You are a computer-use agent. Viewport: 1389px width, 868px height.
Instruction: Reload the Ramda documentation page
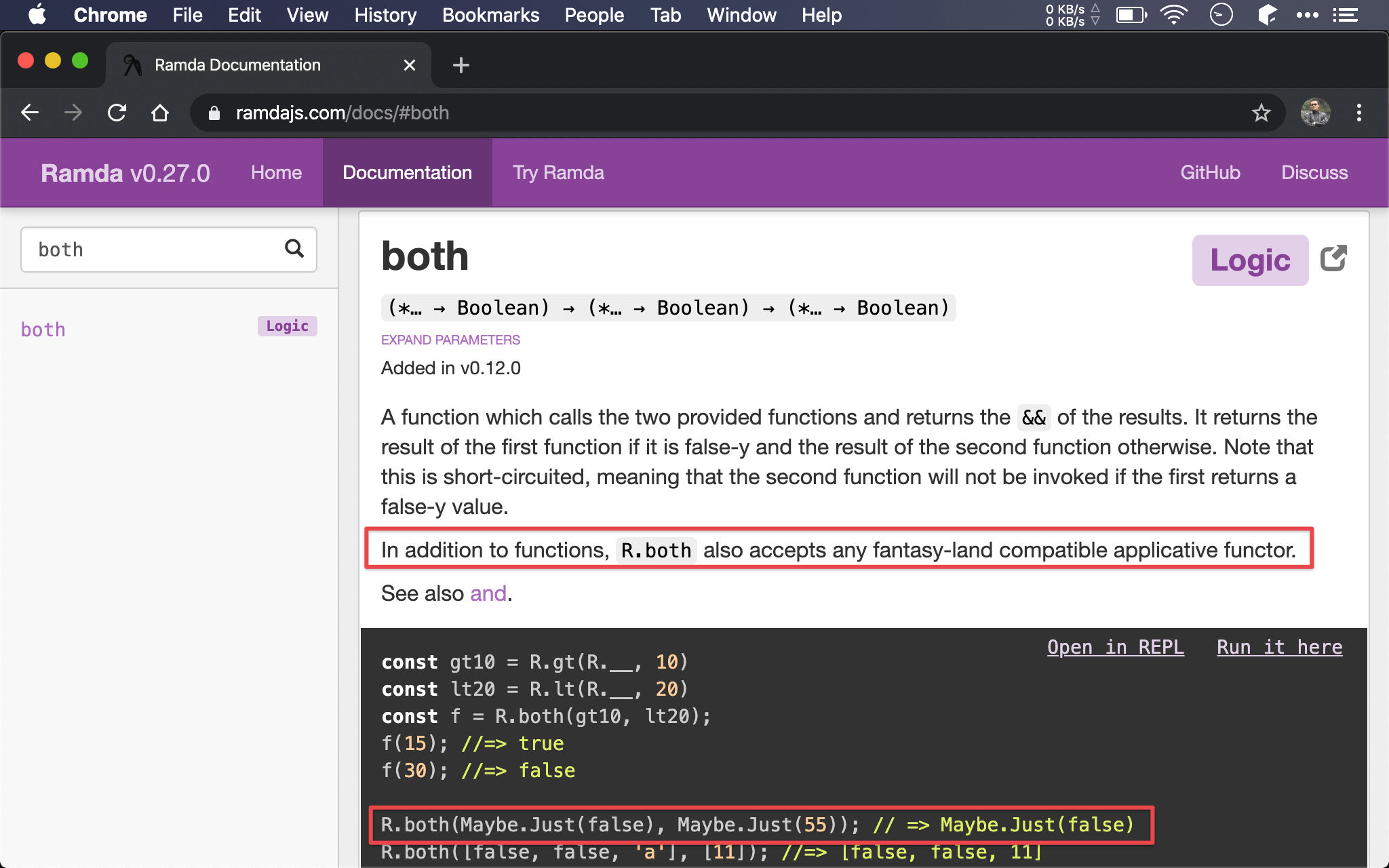117,113
